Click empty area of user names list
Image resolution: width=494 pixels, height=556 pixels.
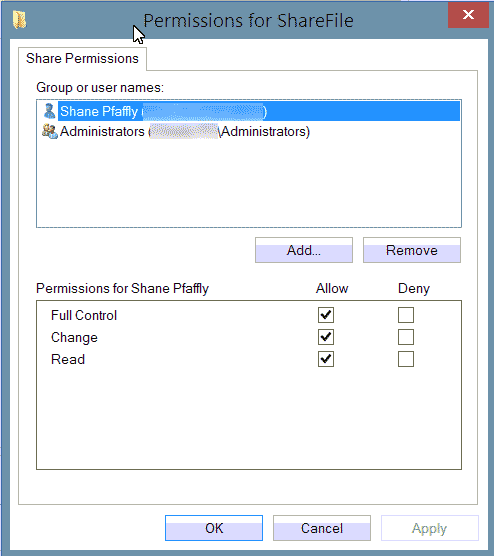[248, 184]
